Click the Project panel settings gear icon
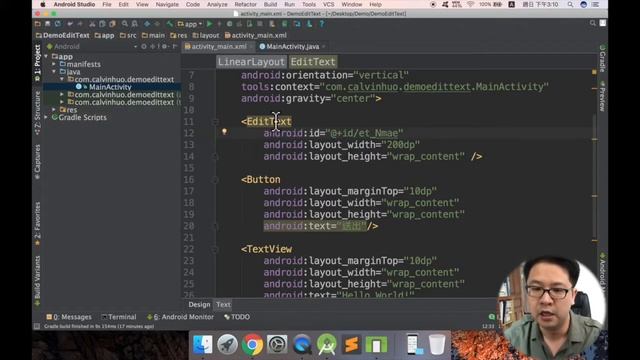The image size is (640, 360). click(164, 47)
